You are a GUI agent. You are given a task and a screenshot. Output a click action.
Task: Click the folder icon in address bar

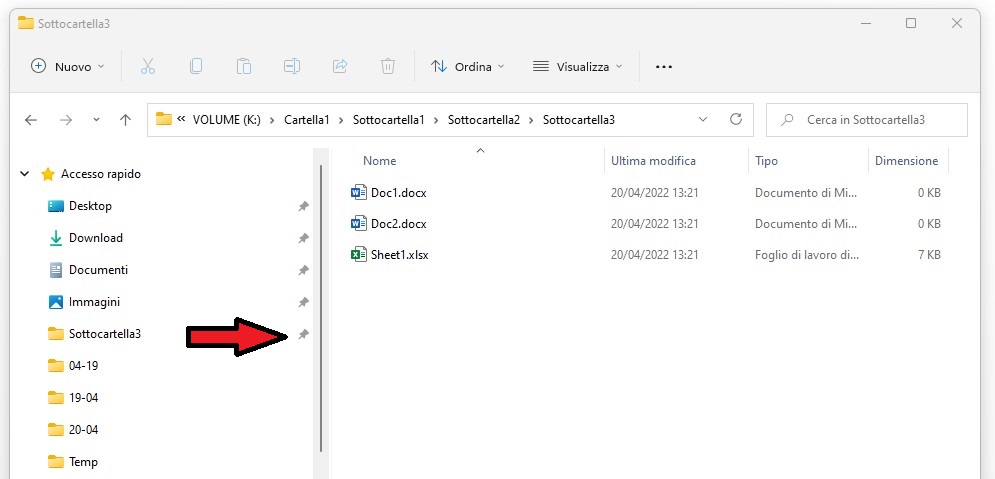[164, 119]
